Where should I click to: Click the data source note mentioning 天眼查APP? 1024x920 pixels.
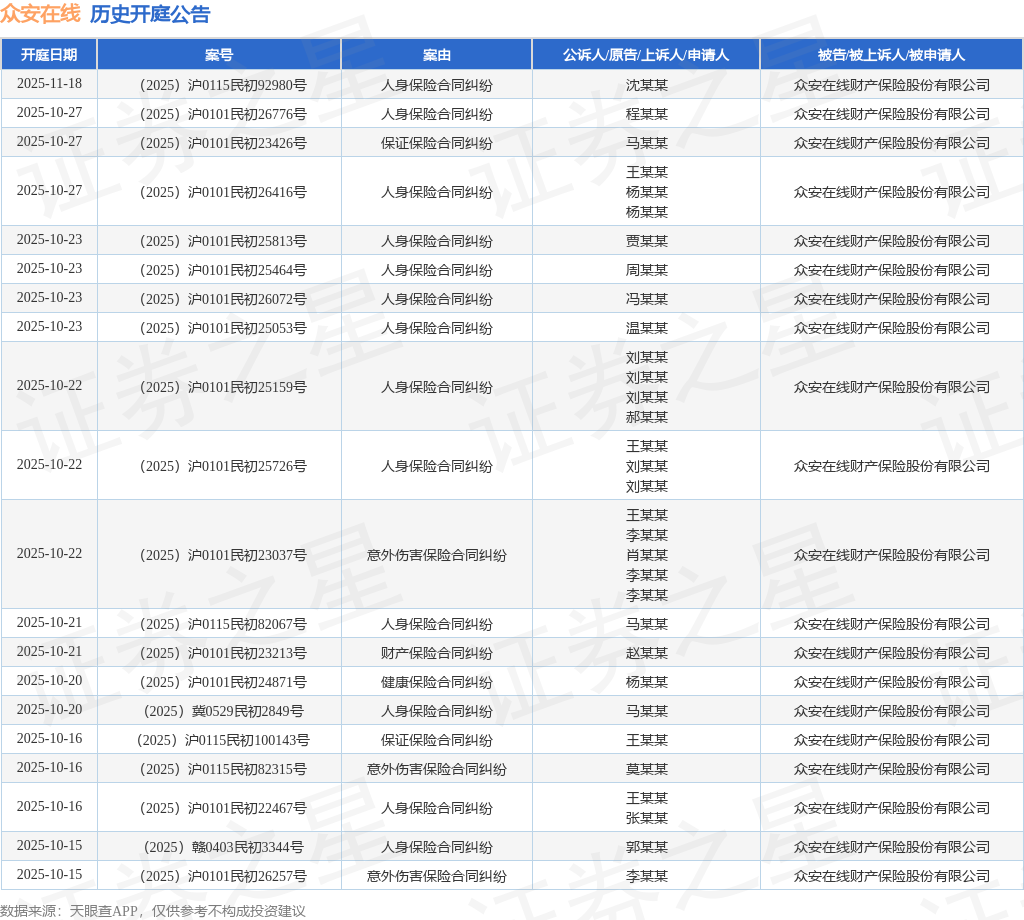click(x=153, y=911)
